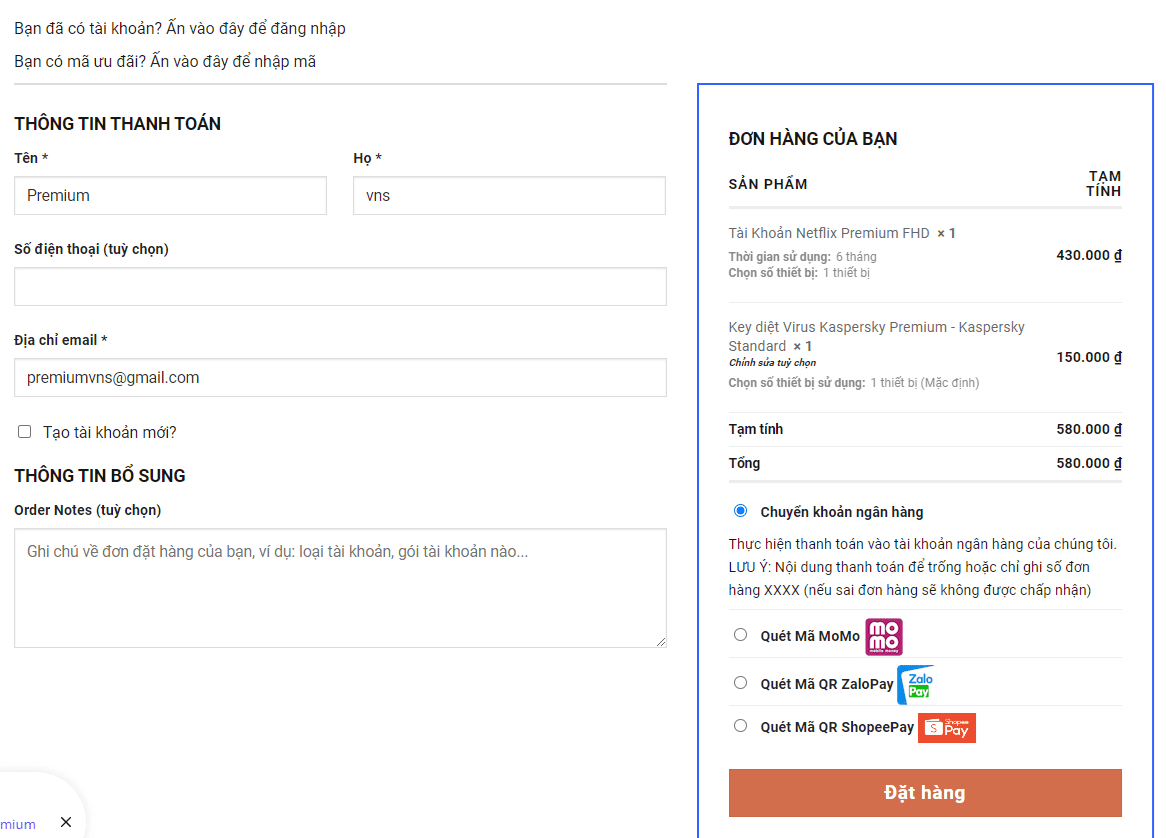Viewport: 1166px width, 838px height.
Task: Focus the Họ input field
Action: (509, 196)
